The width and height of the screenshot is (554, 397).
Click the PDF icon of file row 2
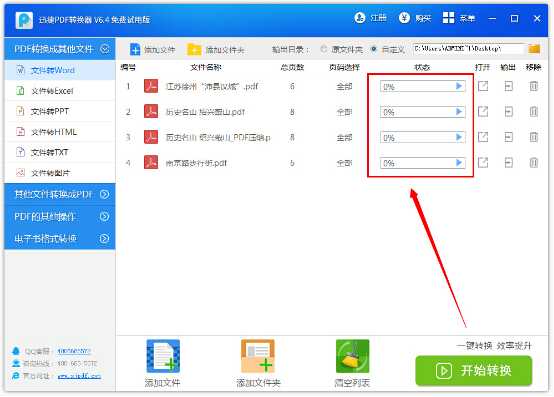tap(151, 112)
